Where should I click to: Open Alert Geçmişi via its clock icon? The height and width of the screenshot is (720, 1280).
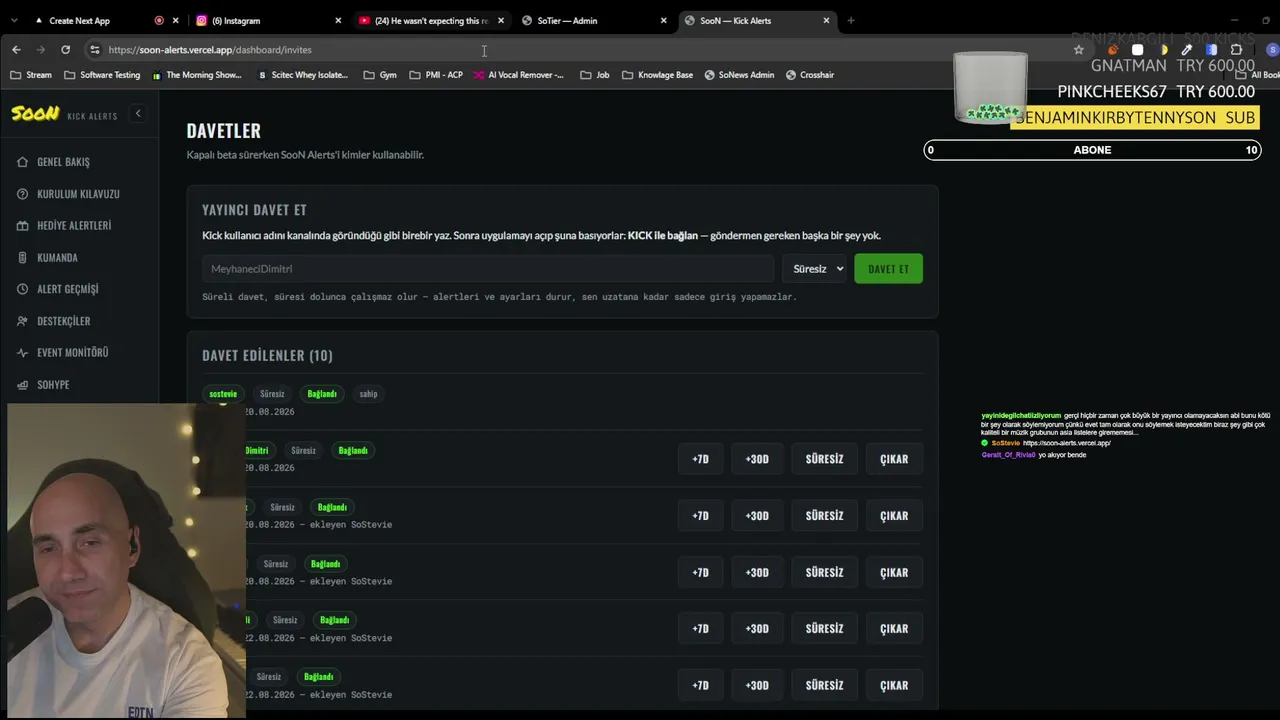click(23, 289)
